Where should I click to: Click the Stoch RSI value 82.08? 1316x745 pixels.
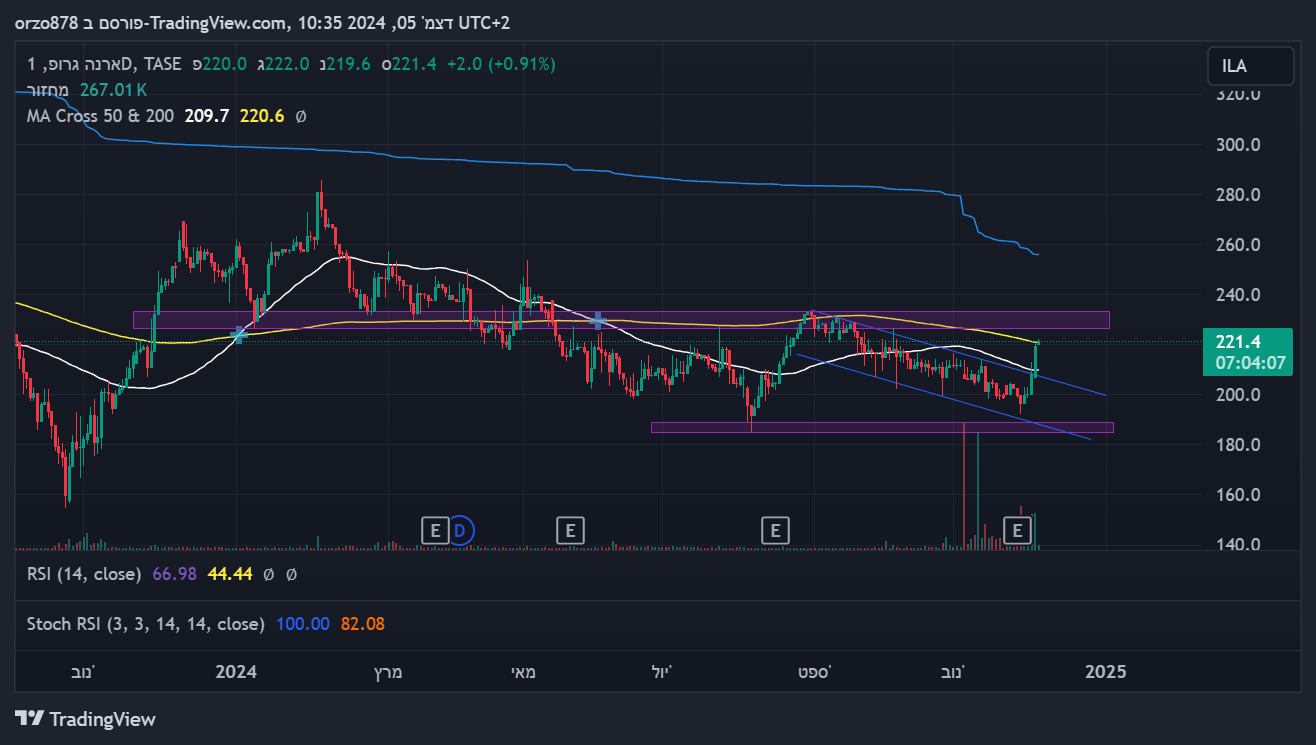(x=363, y=624)
